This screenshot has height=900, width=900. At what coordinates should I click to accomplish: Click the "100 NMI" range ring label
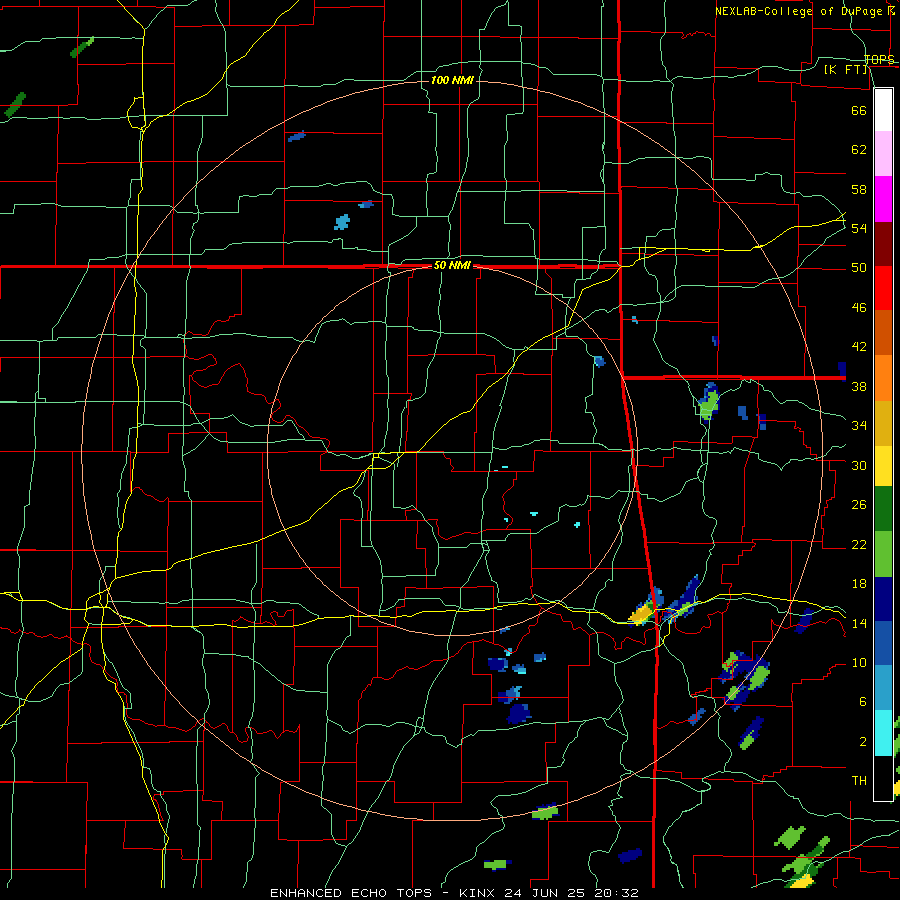[x=452, y=80]
